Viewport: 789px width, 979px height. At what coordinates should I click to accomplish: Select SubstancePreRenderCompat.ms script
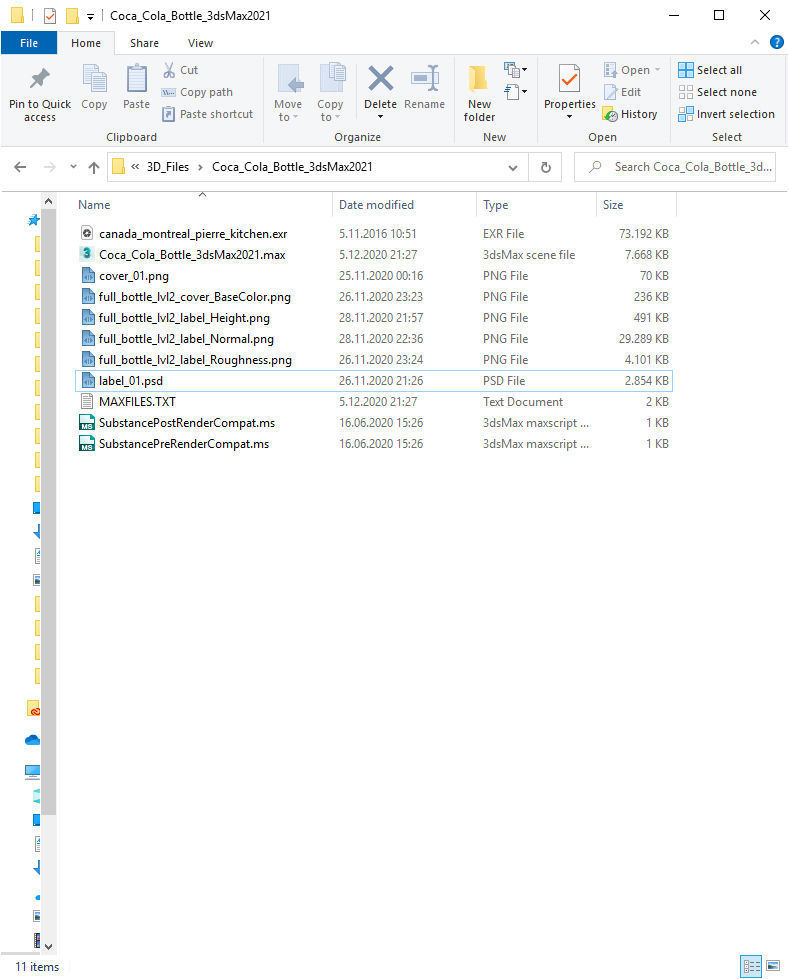[373, 444]
